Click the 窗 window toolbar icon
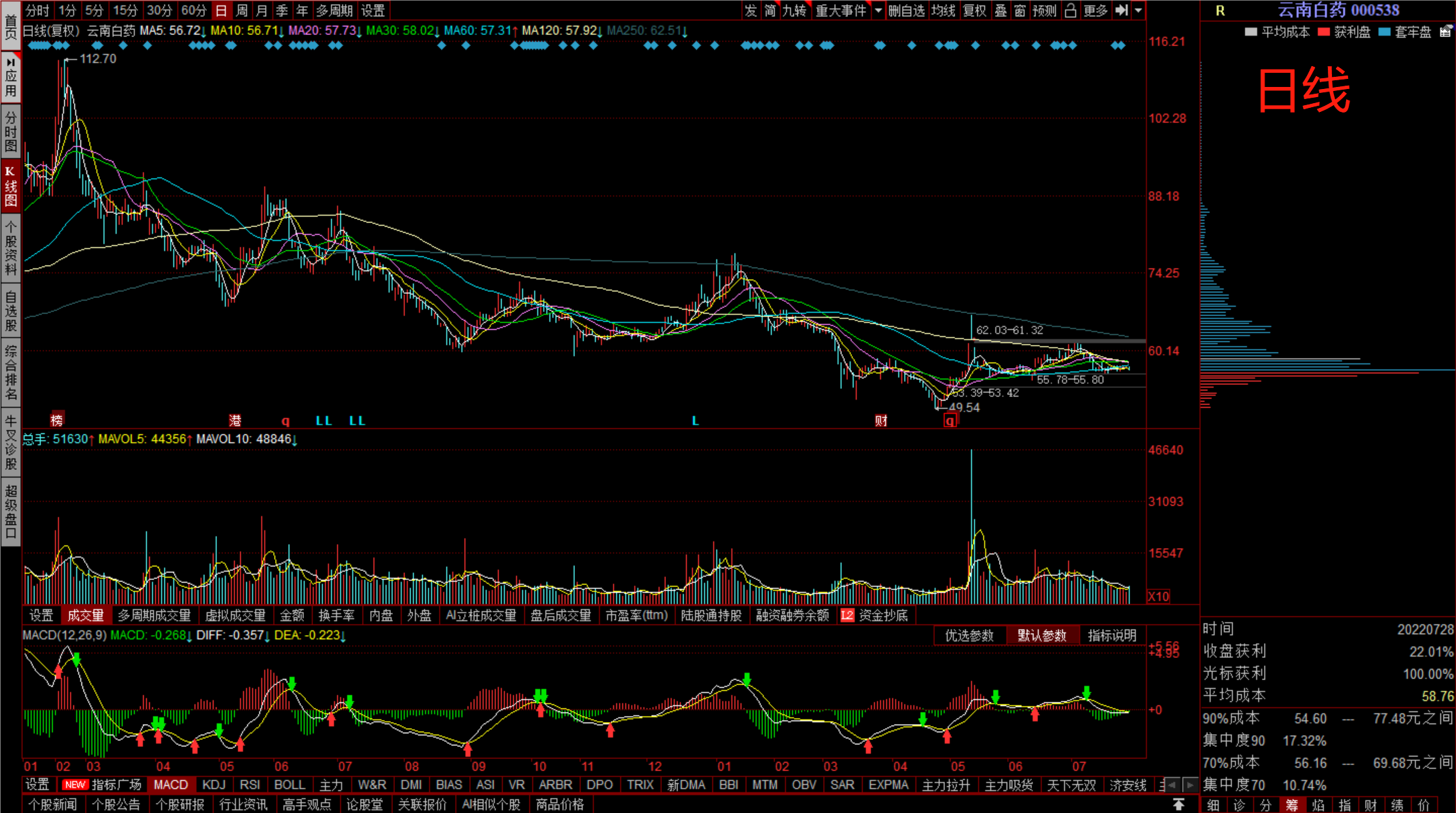 coord(1020,10)
